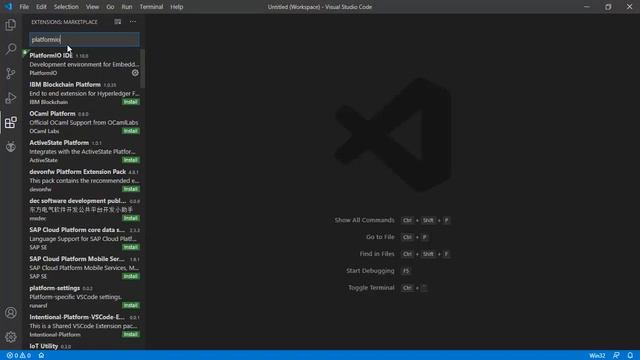
Task: Open the Run menu
Action: pyautogui.click(x=127, y=7)
